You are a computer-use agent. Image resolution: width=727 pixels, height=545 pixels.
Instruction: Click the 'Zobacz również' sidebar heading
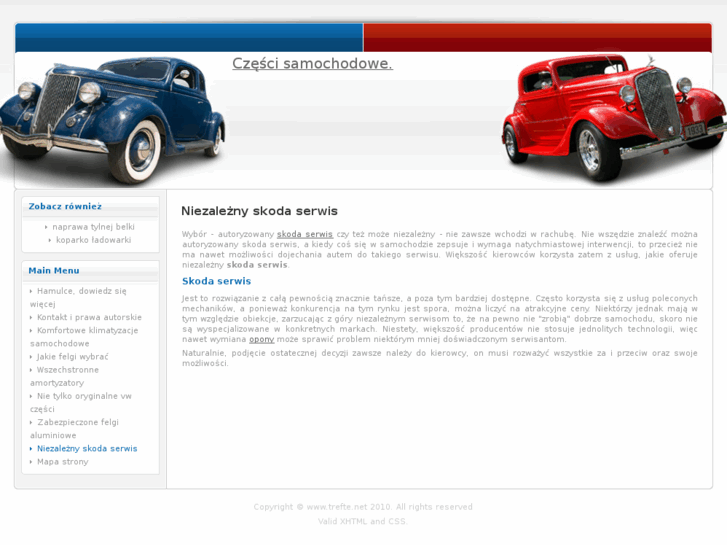pos(65,206)
